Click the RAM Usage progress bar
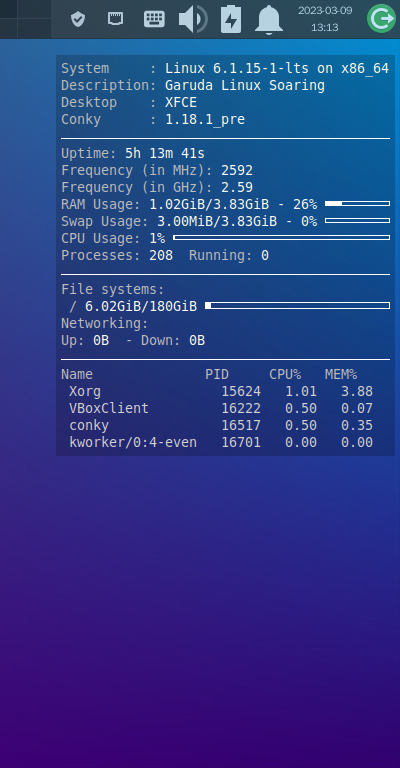This screenshot has height=768, width=400. click(x=357, y=203)
